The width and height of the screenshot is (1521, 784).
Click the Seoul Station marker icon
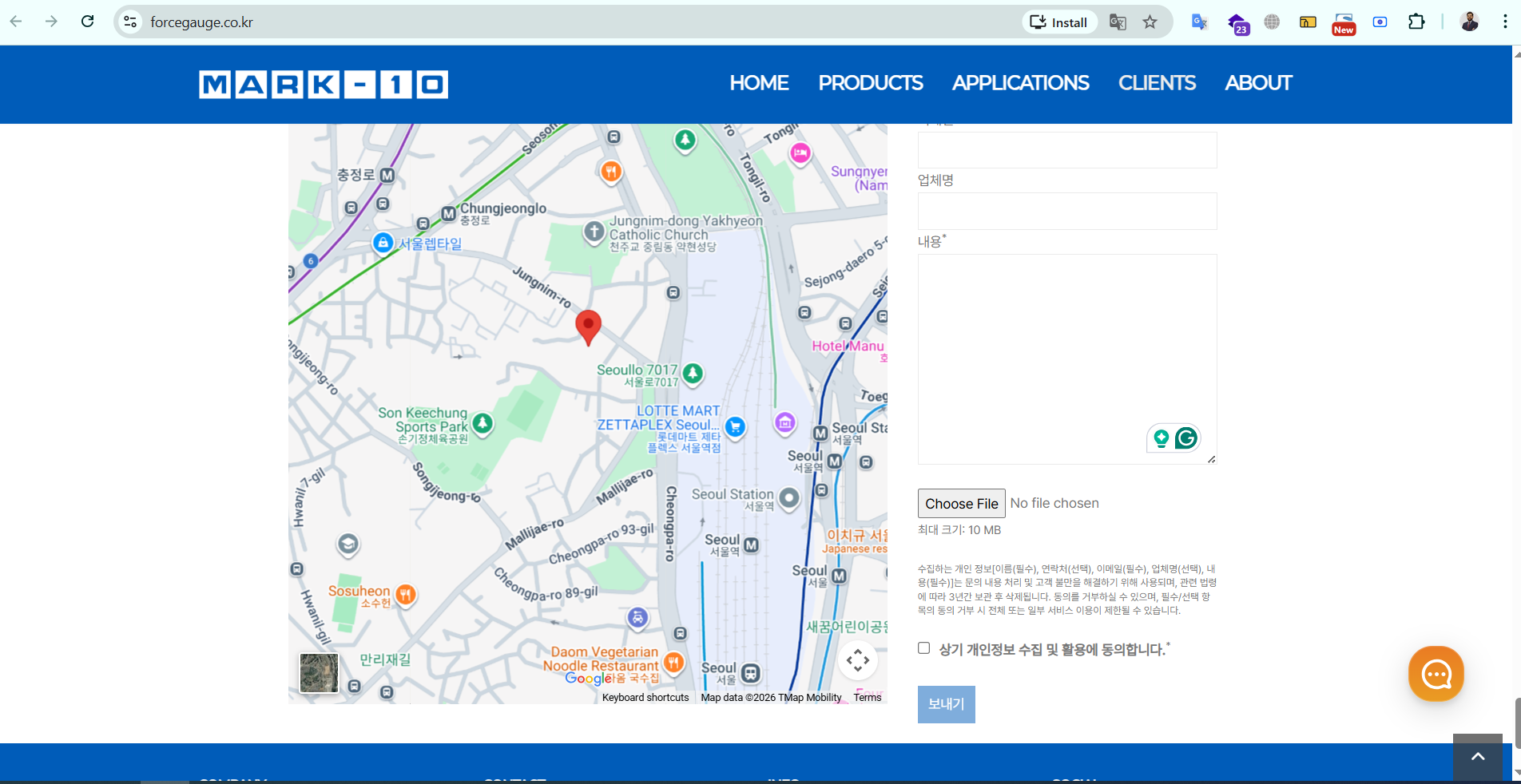point(788,498)
